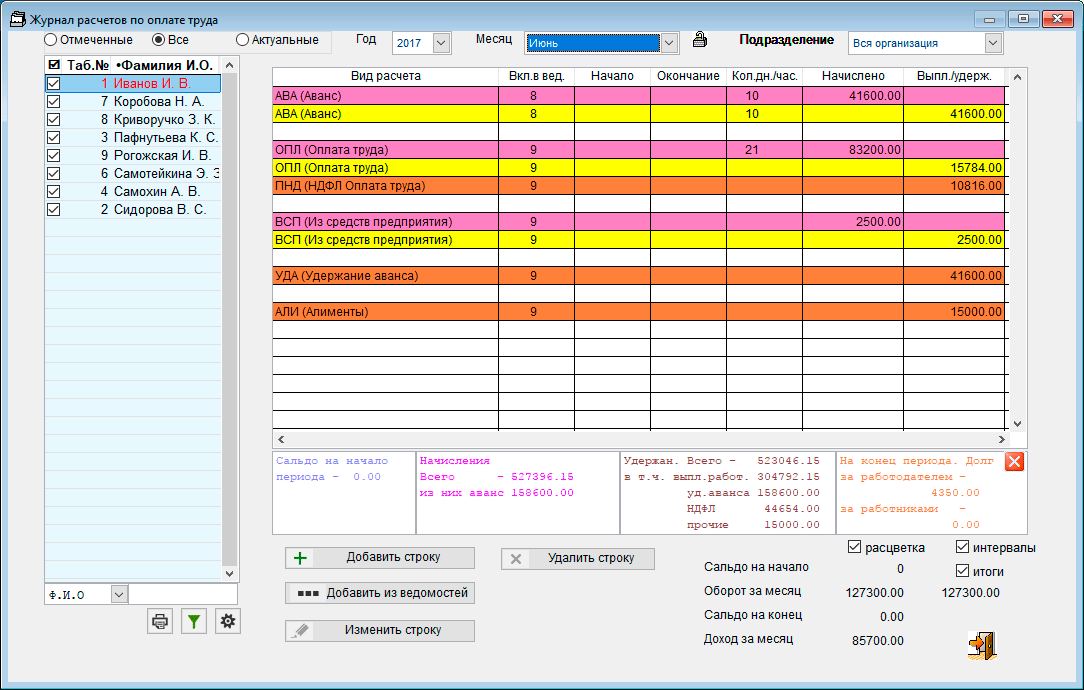Select the ПНД (НДФЛ Оплата труда) row
Viewport: 1084px width, 690px height.
[x=639, y=186]
